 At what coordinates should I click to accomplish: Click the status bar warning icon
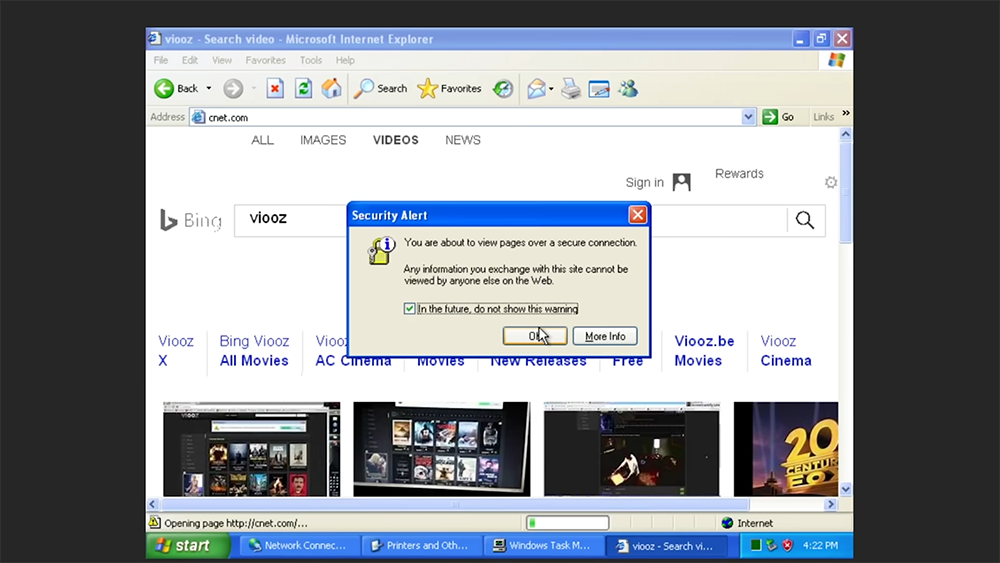pyautogui.click(x=154, y=522)
